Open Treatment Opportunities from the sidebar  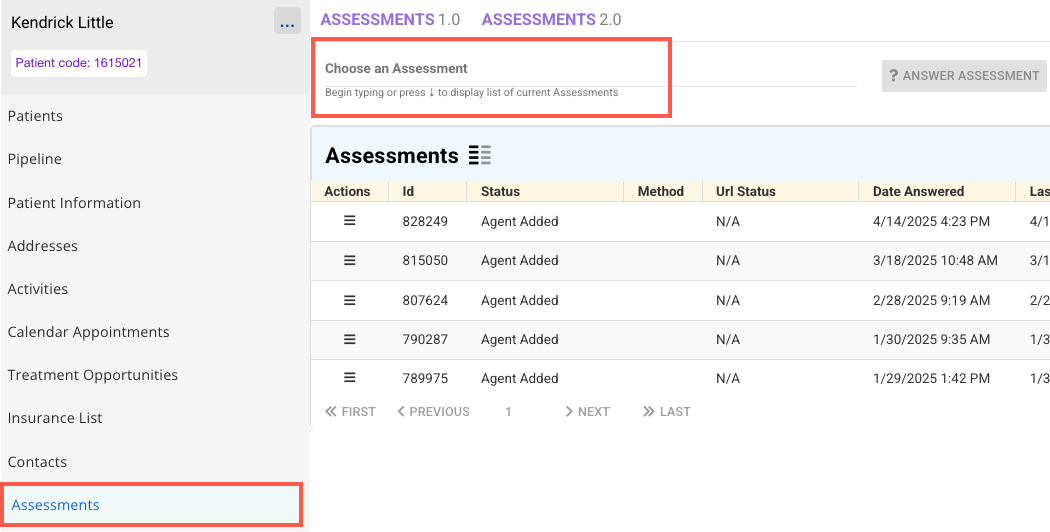(92, 375)
